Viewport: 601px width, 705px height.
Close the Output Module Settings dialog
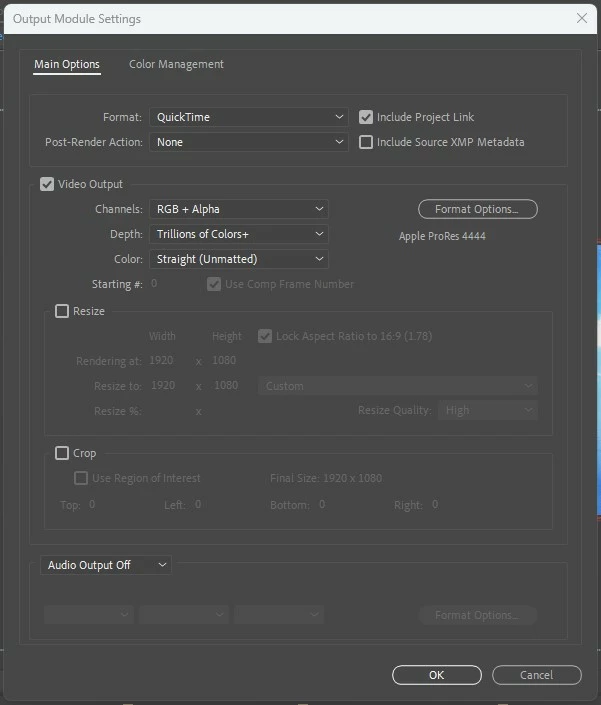[x=582, y=18]
